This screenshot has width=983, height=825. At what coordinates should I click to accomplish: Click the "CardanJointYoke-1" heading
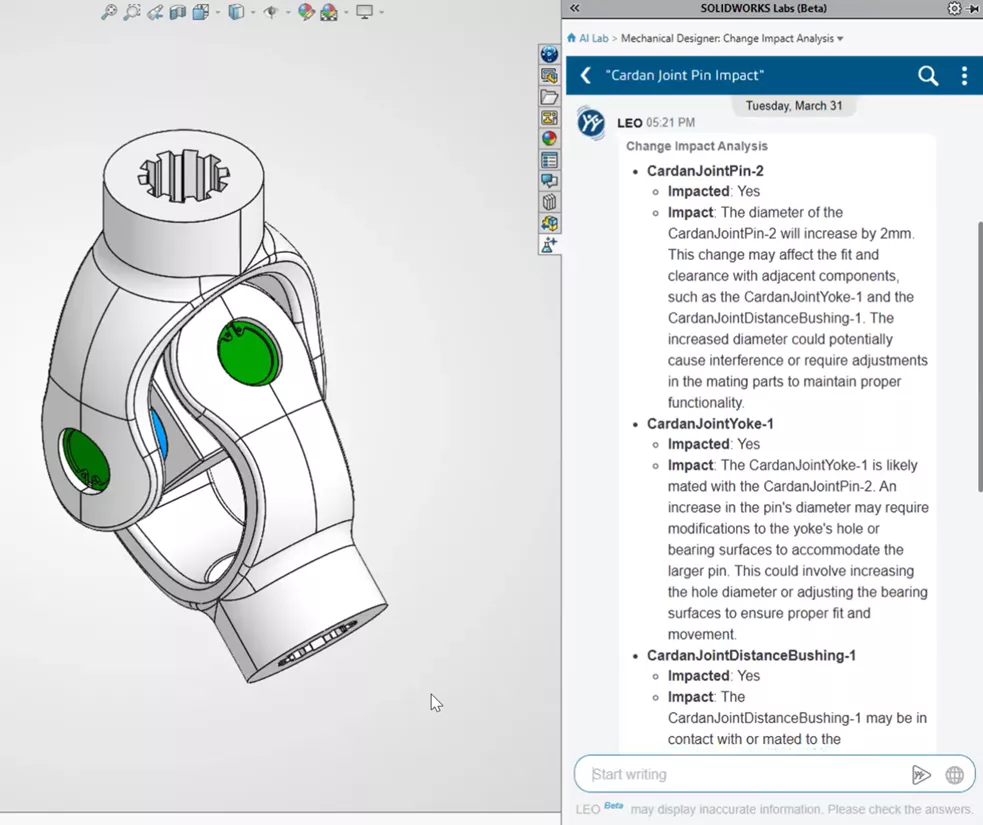pos(710,424)
